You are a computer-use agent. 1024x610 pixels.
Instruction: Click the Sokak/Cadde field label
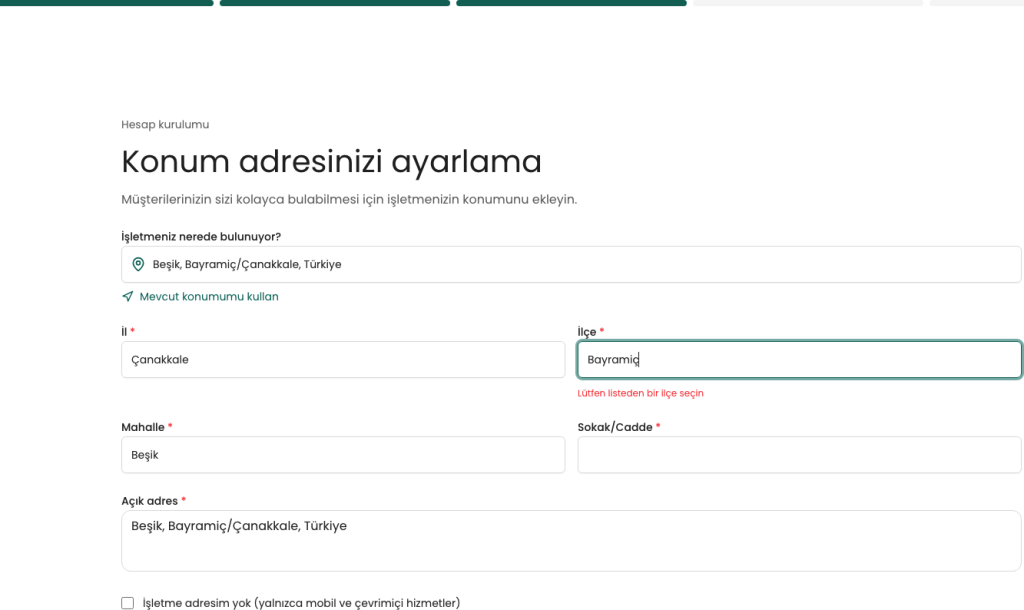click(614, 427)
